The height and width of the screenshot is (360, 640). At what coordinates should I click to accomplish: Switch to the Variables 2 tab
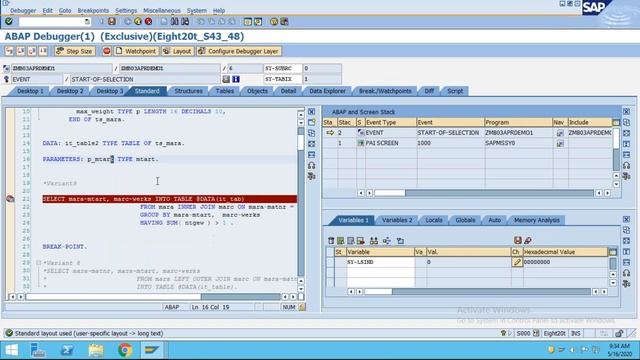coord(397,220)
